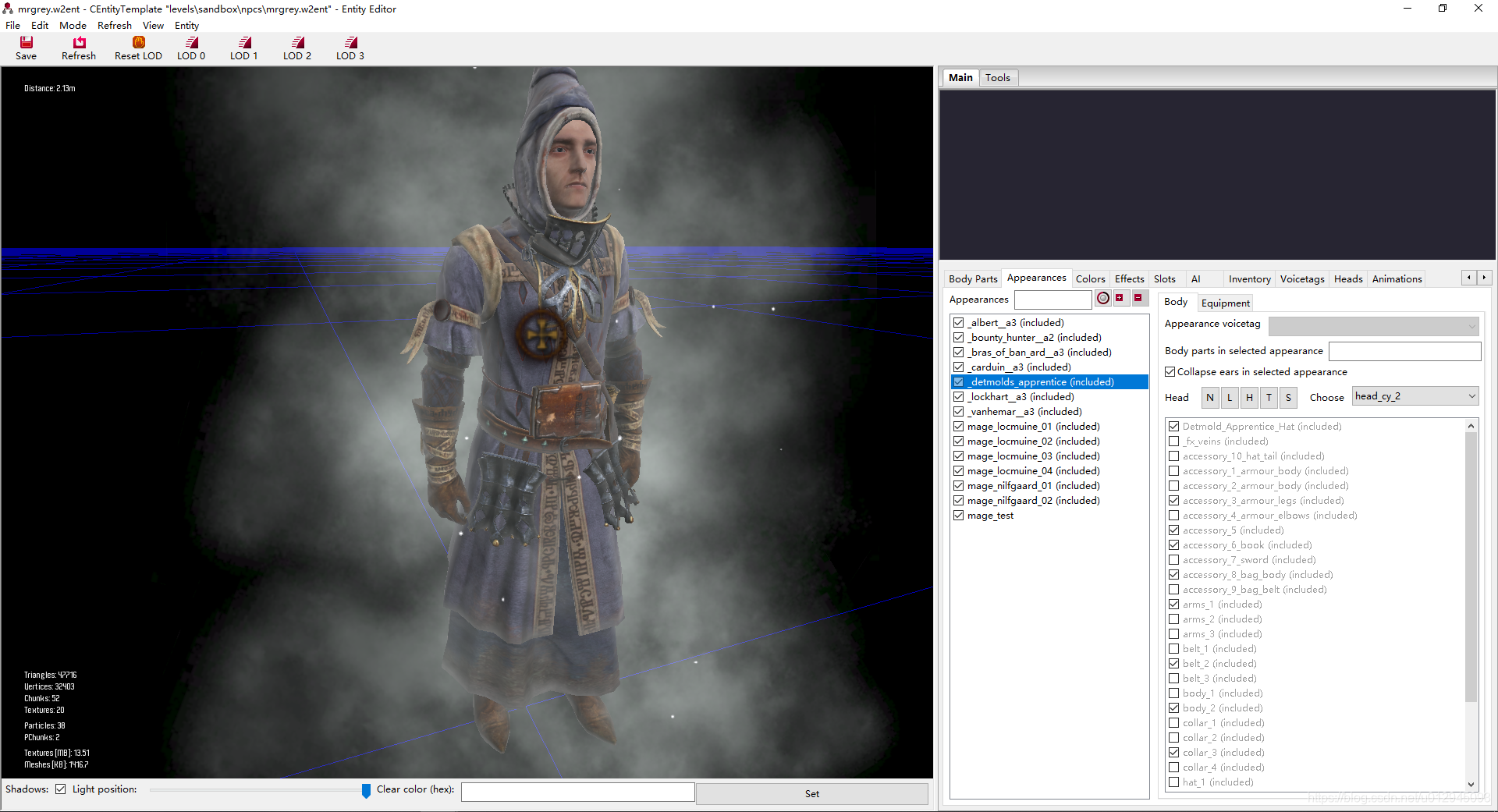Switch to the Equipment sub-tab
The height and width of the screenshot is (812, 1498).
point(1225,303)
